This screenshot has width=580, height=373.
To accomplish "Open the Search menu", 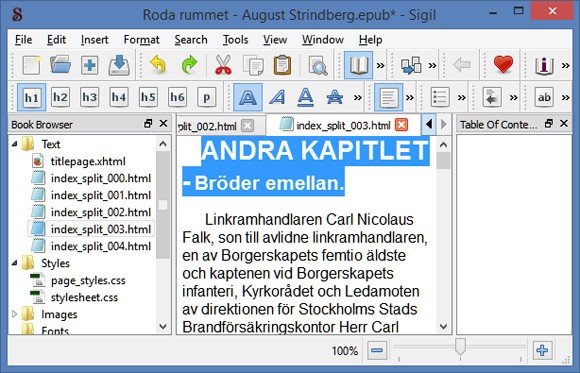I will (191, 40).
